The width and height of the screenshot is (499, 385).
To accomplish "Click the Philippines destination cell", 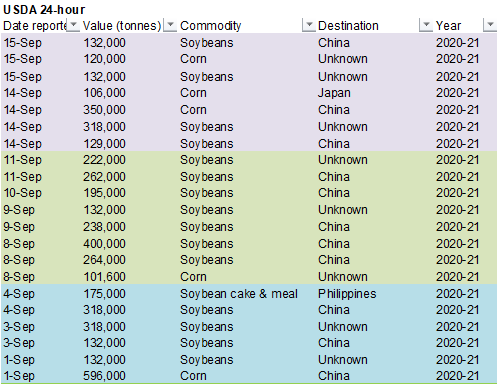I will click(x=347, y=294).
